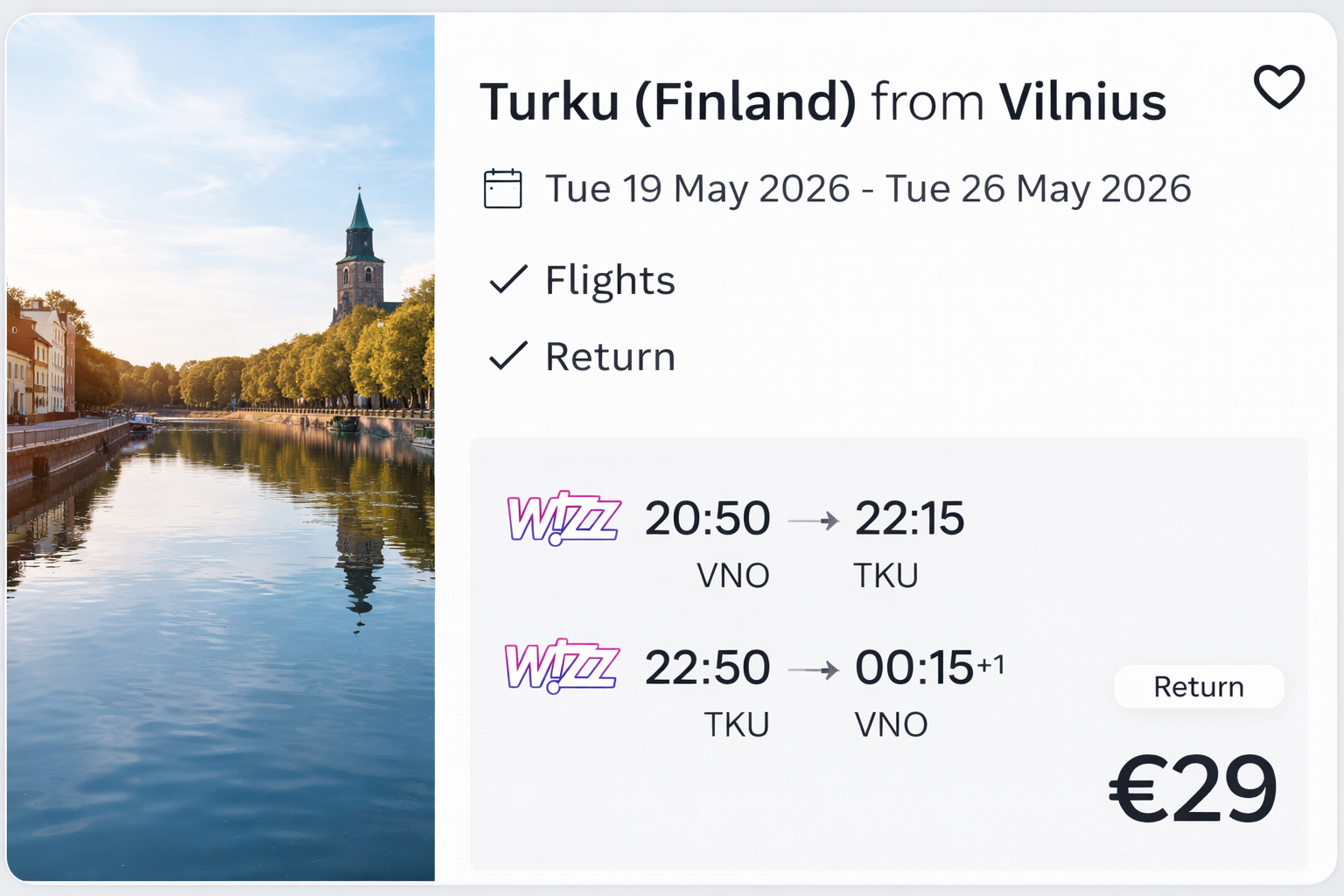Click the cathedral tower in the photo

coord(360,260)
